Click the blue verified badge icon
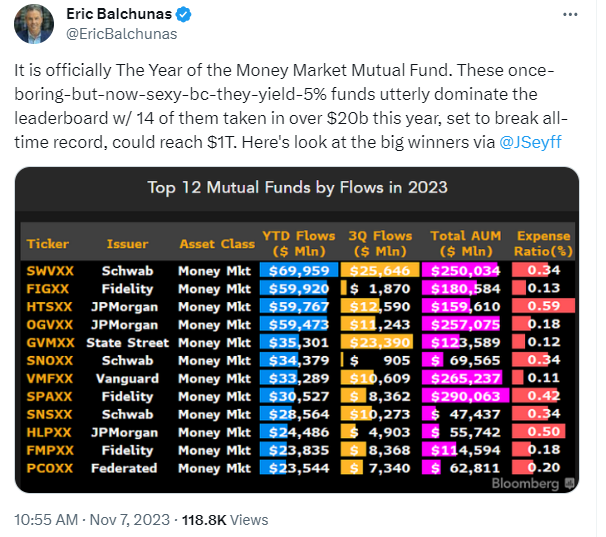606x537 pixels. 183,14
